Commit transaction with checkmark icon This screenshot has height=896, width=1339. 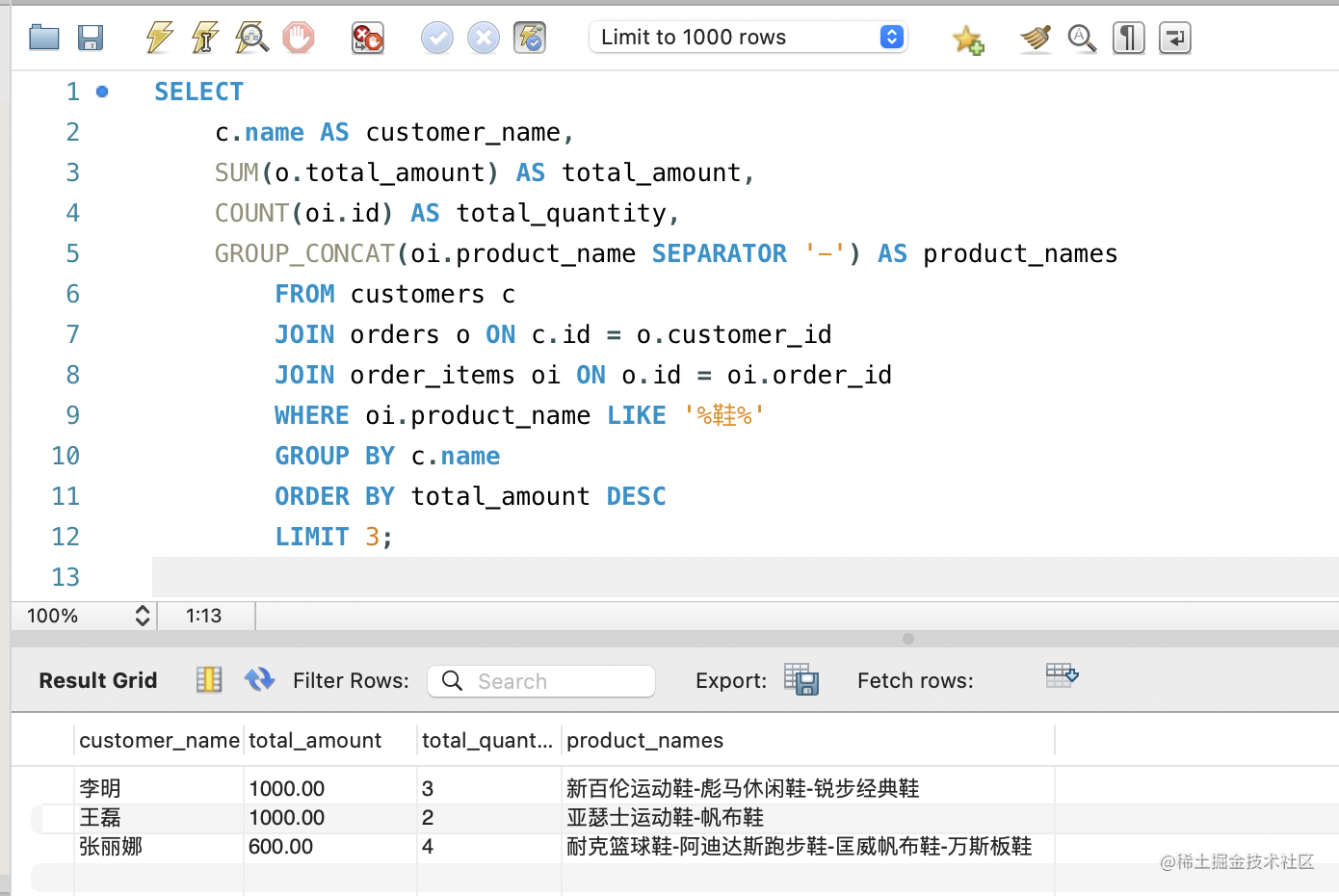(437, 39)
